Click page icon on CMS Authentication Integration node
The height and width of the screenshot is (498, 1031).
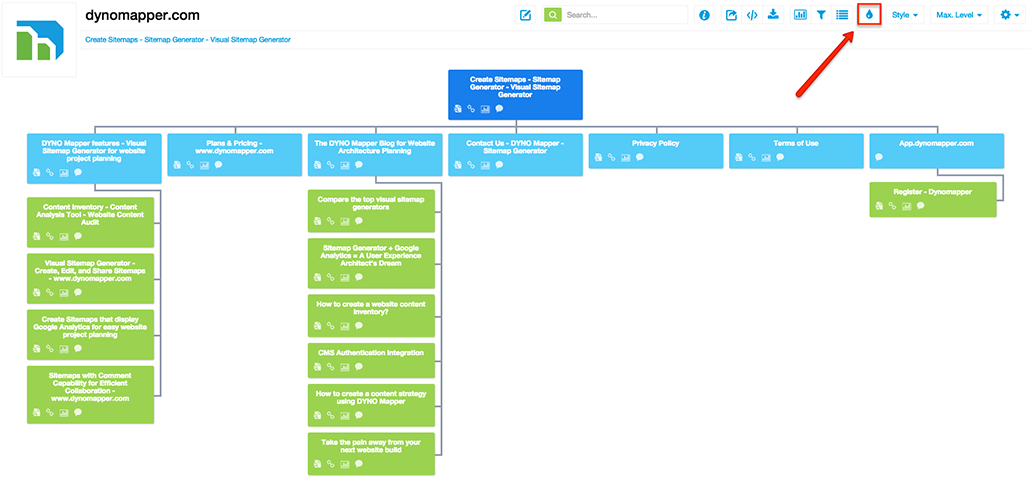pyautogui.click(x=317, y=366)
